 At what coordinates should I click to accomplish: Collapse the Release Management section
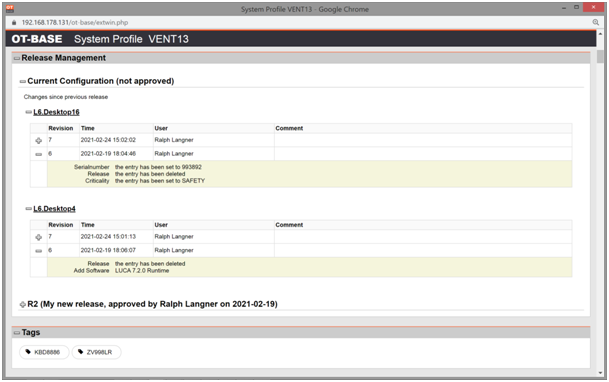pyautogui.click(x=17, y=58)
